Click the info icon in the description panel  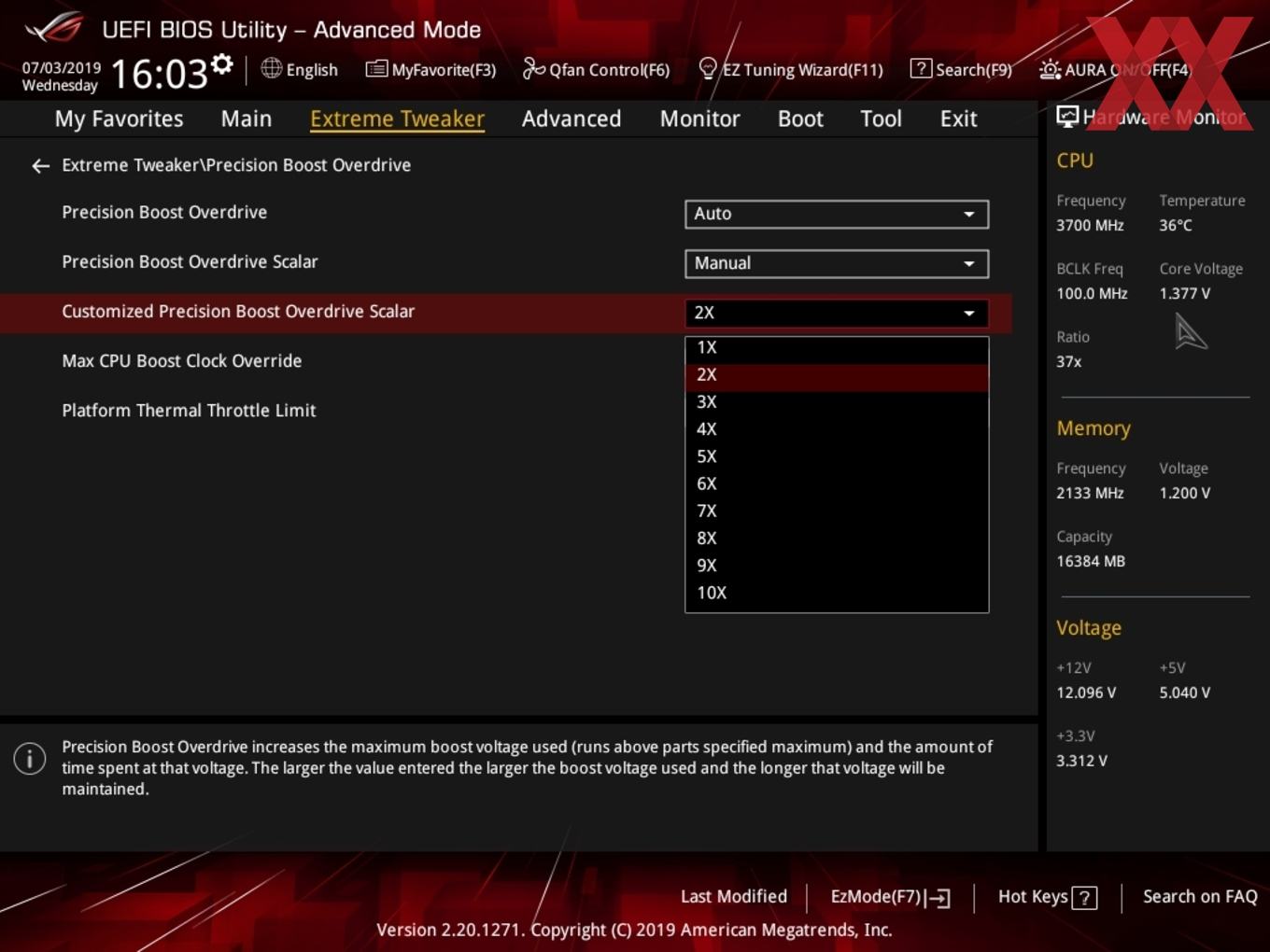click(30, 758)
